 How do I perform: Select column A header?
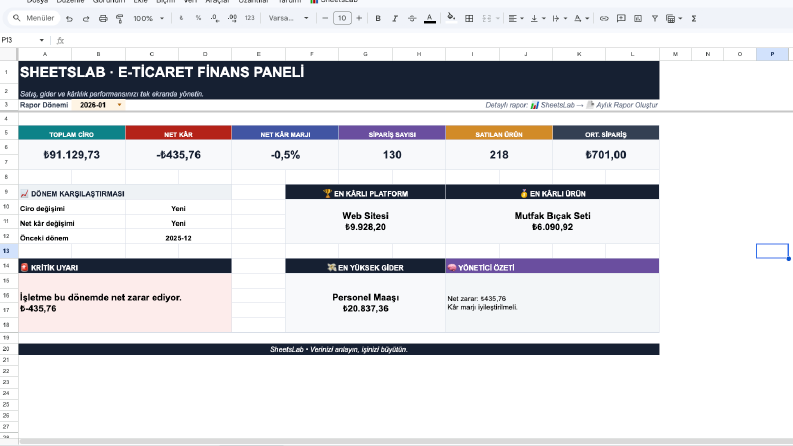click(x=45, y=54)
